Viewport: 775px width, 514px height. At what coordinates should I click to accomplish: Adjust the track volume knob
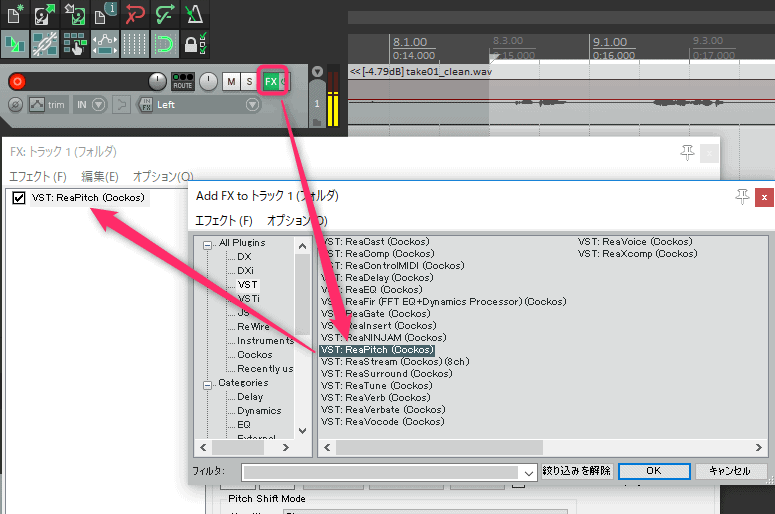point(158,82)
